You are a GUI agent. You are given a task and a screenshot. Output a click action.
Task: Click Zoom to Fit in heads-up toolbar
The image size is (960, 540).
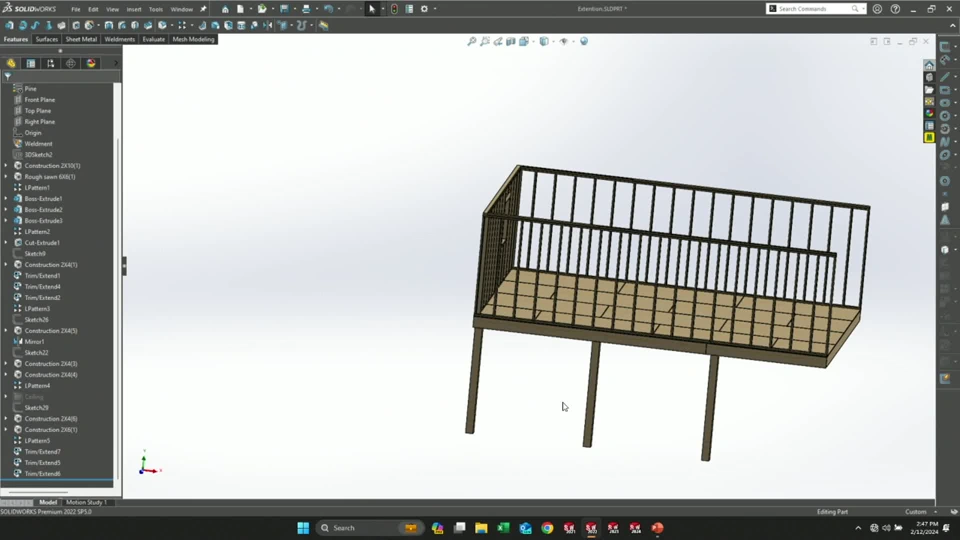click(471, 42)
